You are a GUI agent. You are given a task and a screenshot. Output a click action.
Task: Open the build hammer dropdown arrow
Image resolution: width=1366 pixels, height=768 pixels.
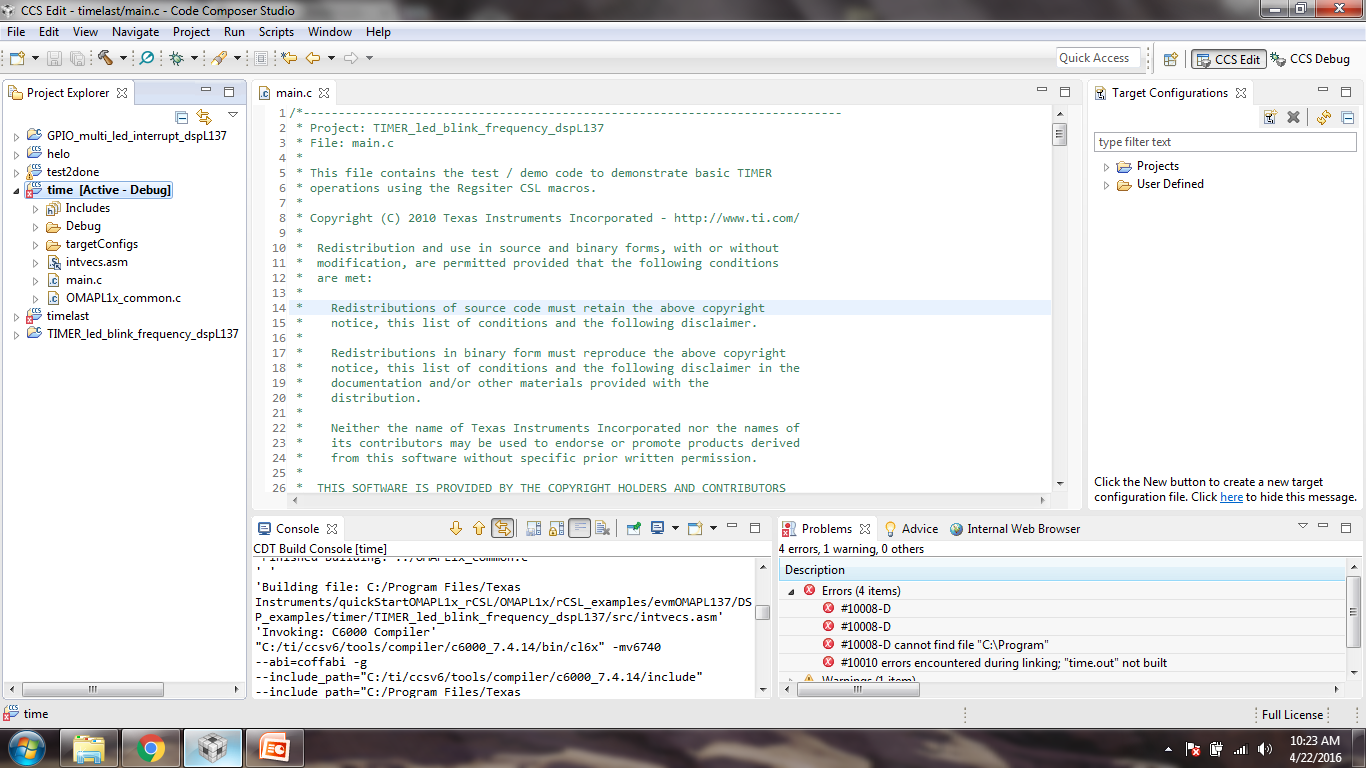coord(123,58)
